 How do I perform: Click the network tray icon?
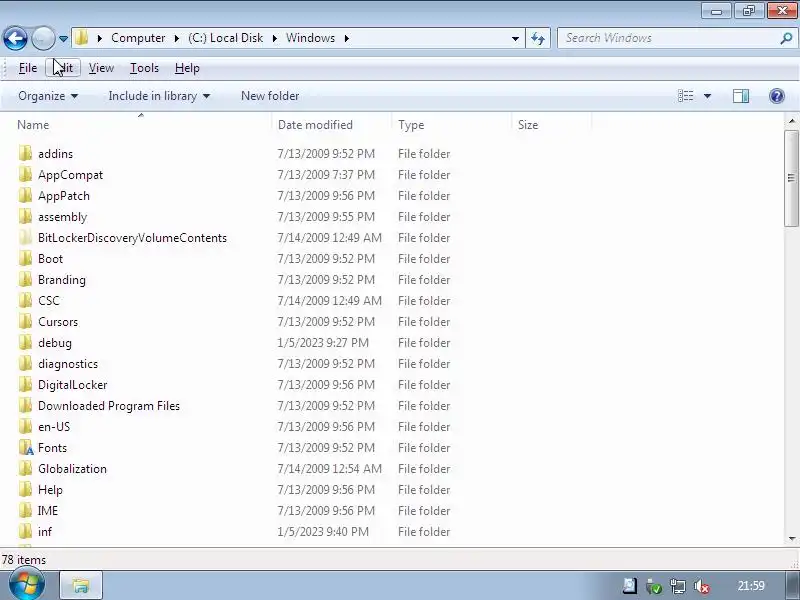[x=678, y=586]
